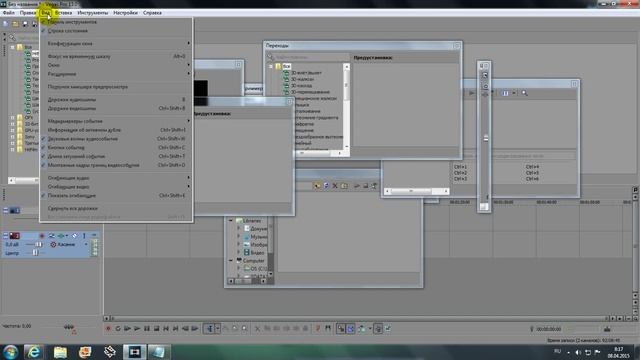Click the play icon in preview window toolbar
The image size is (640, 360).
coord(472,93)
